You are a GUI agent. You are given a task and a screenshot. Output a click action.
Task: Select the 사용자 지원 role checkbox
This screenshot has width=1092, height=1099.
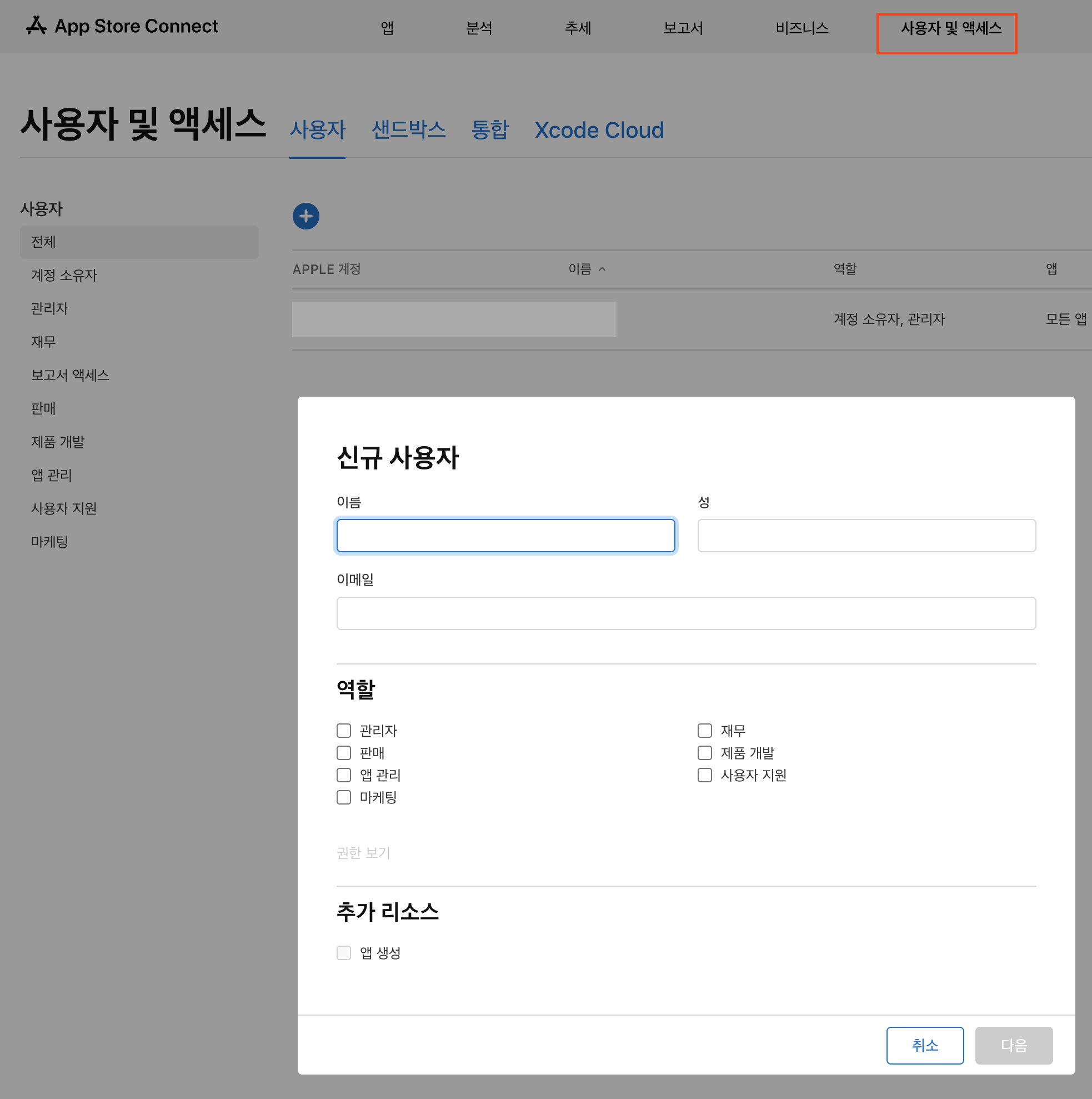[705, 775]
